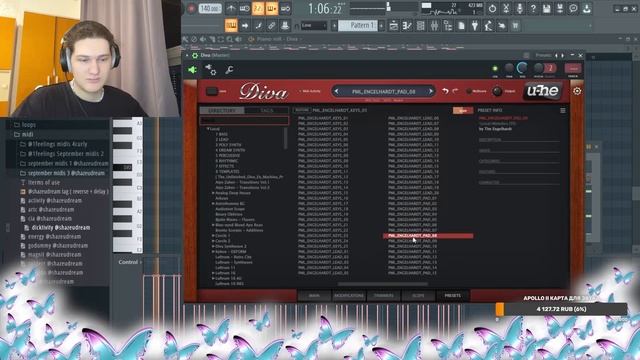Viewport: 640px width, 360px height.
Task: Open the mixer from FL toolbar
Action: [x=434, y=26]
